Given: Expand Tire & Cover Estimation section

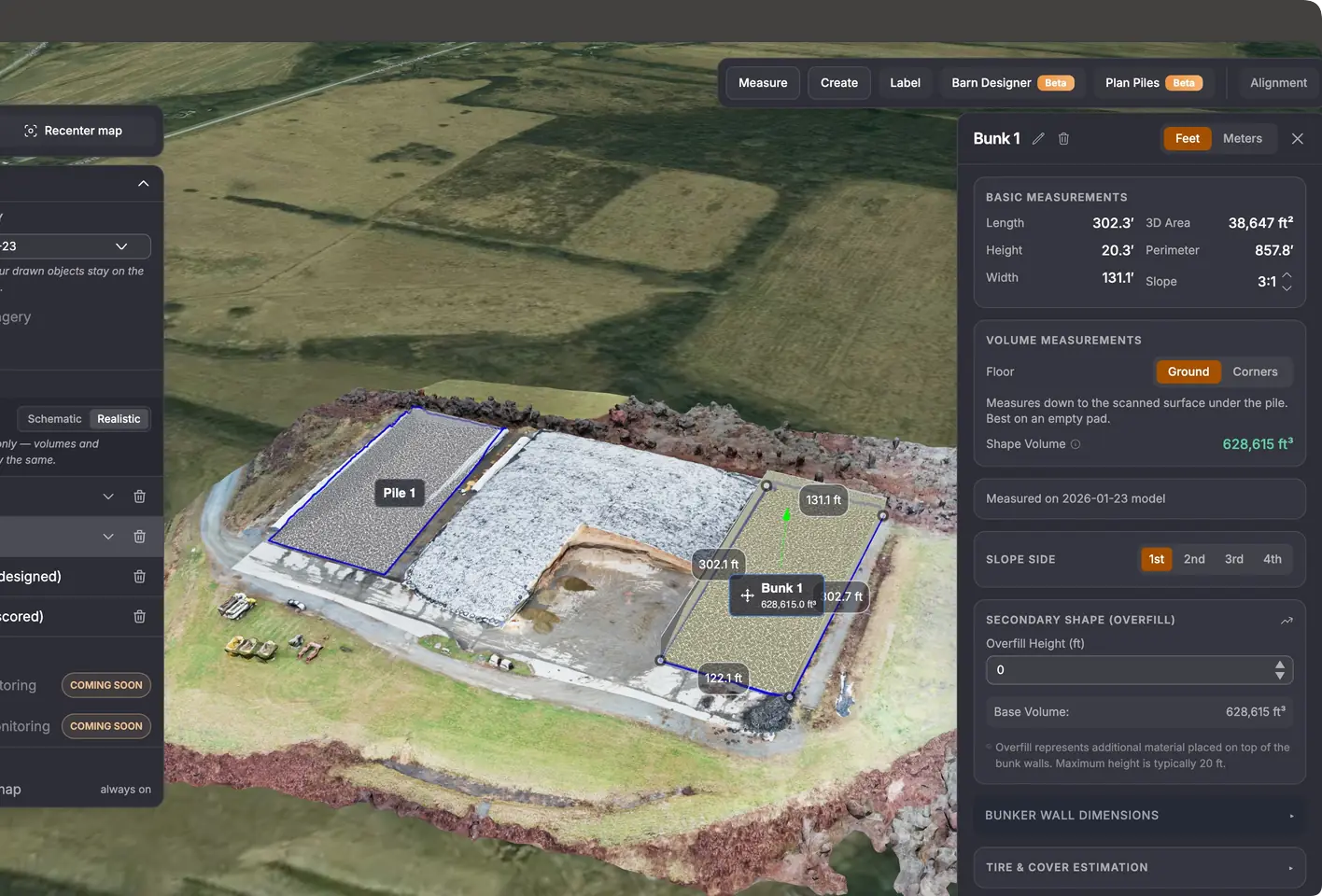Looking at the screenshot, I should [1139, 868].
